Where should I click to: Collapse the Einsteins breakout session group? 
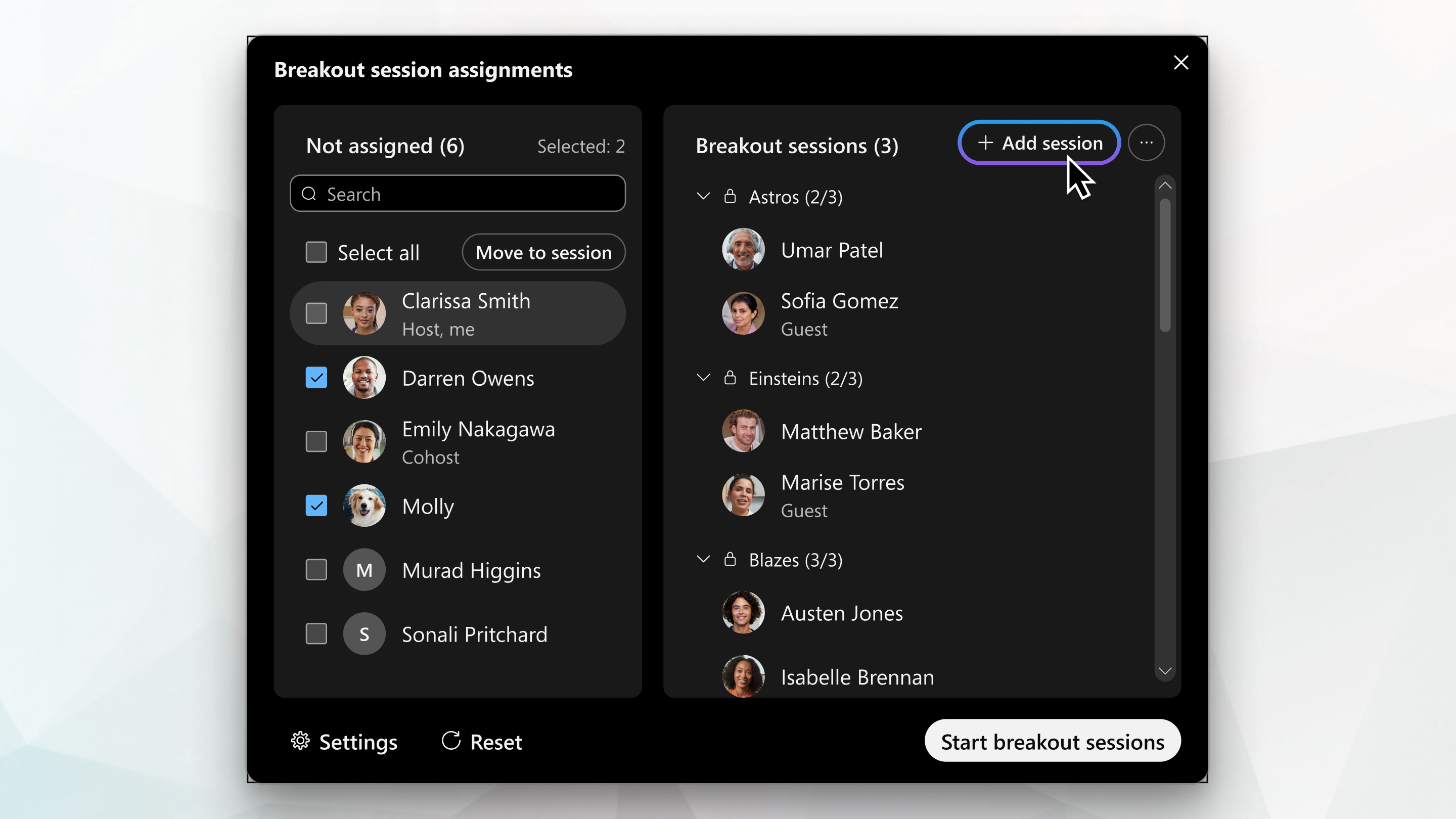pos(703,378)
